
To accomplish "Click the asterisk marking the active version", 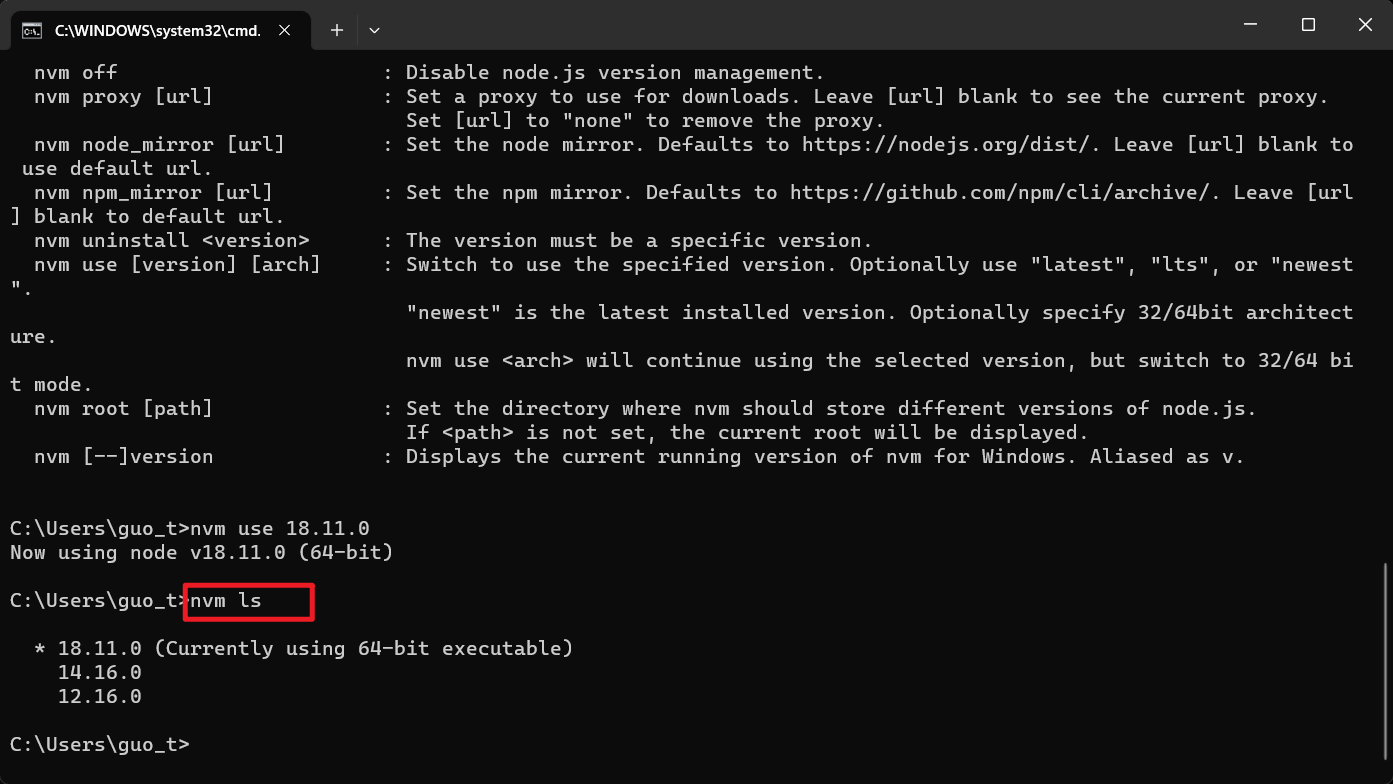I will 40,650.
